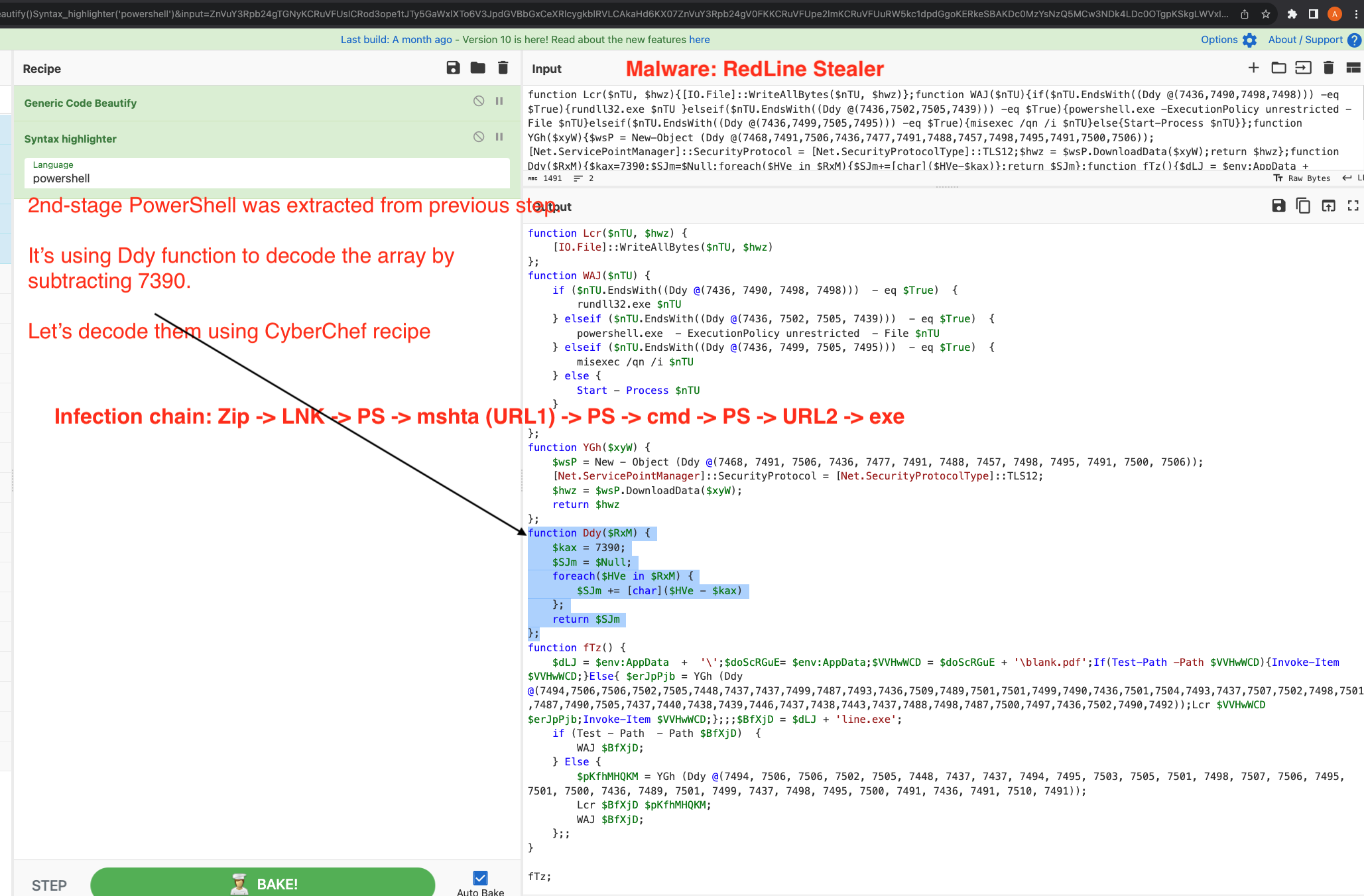
Task: Click inside the Input text area
Action: pyautogui.click(x=942, y=129)
